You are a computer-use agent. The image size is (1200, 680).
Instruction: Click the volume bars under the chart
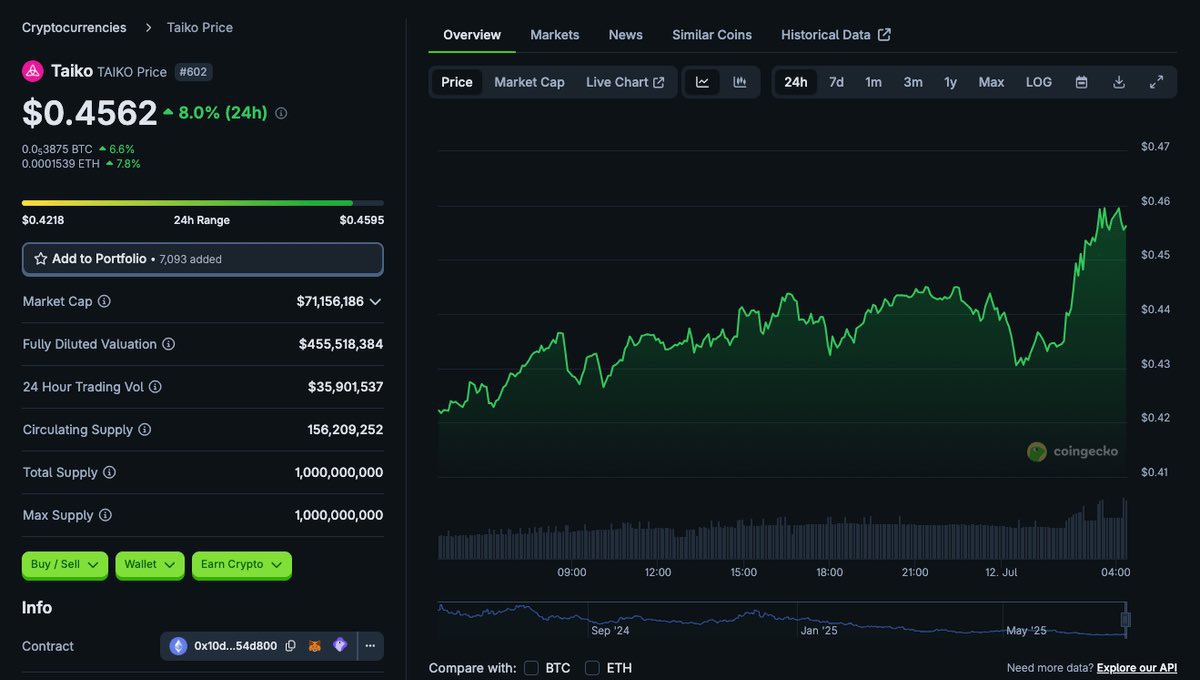pos(782,530)
